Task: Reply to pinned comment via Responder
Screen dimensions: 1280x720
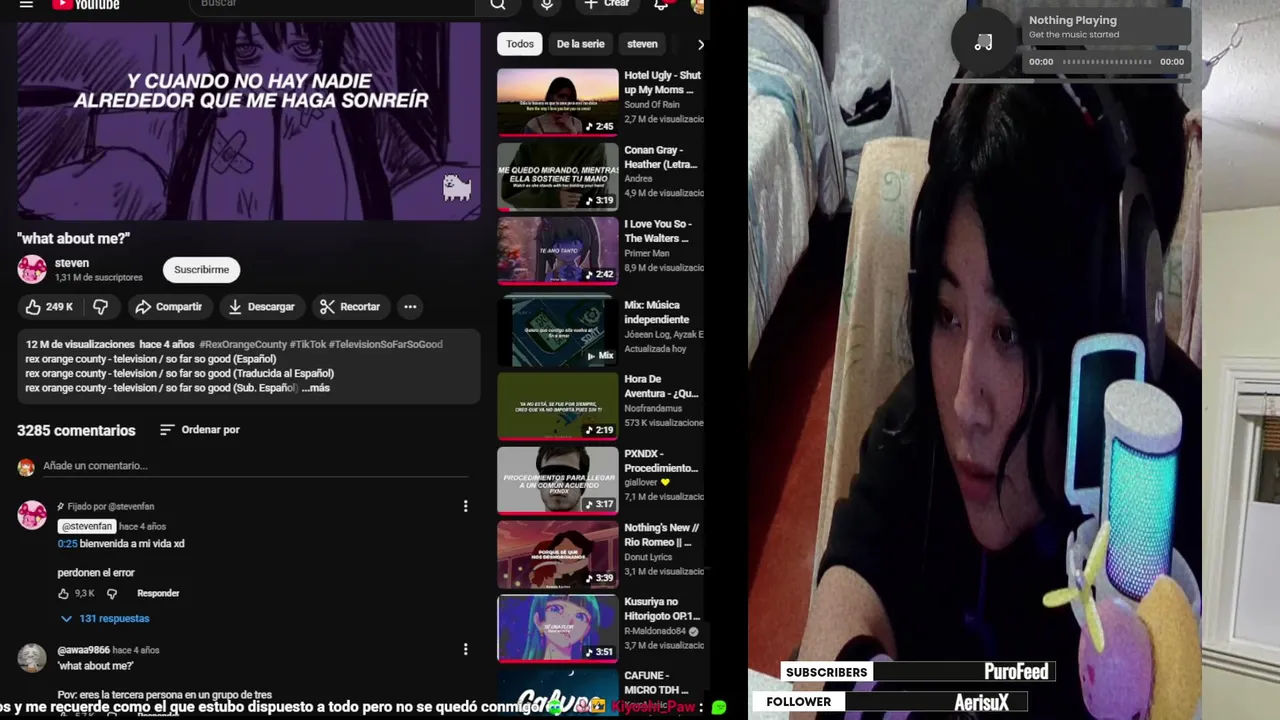Action: (x=158, y=594)
